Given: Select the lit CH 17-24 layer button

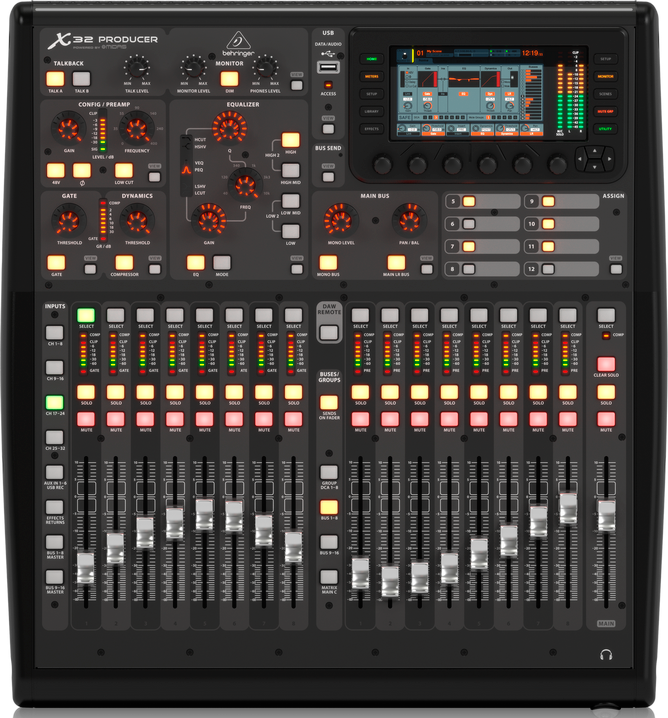Looking at the screenshot, I should point(54,403).
